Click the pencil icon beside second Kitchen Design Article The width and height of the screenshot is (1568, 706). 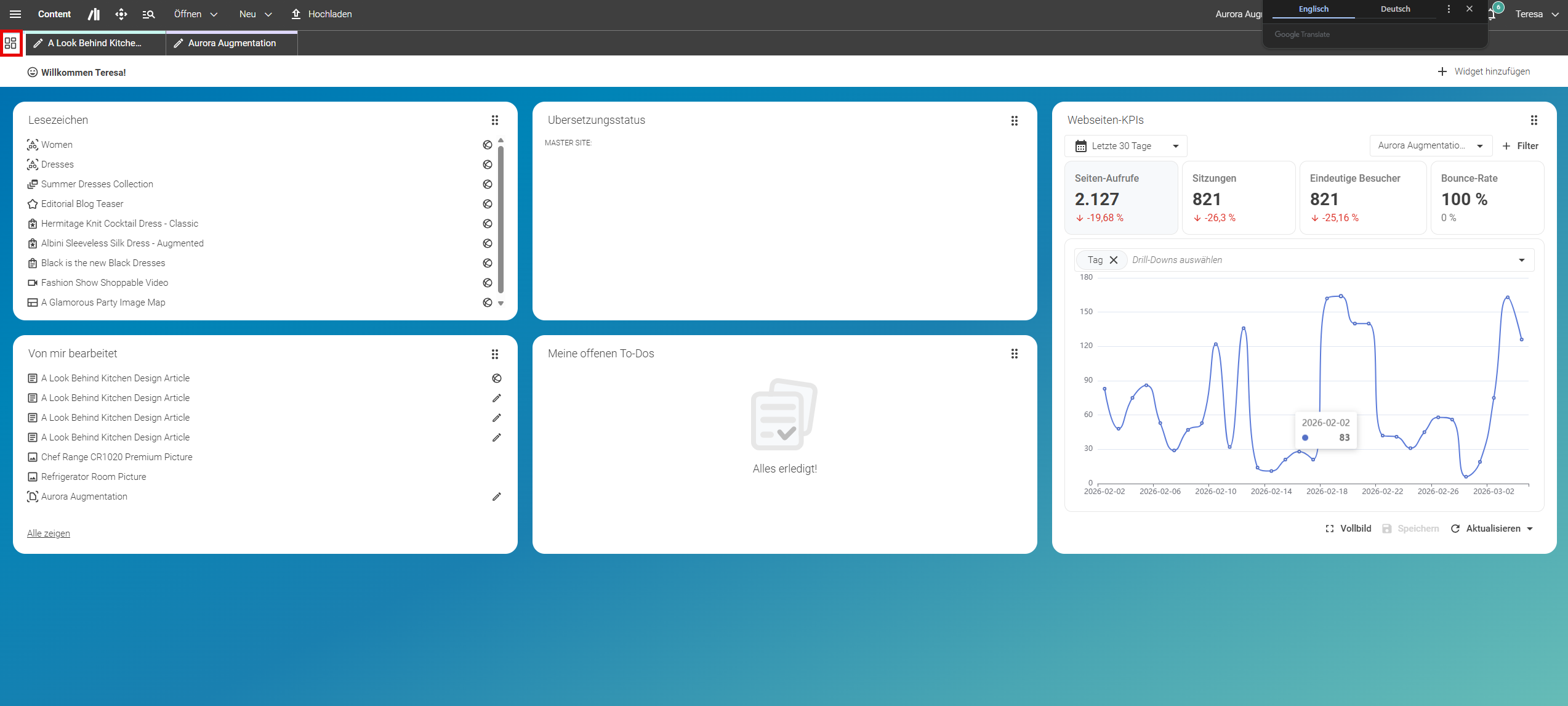pyautogui.click(x=497, y=398)
